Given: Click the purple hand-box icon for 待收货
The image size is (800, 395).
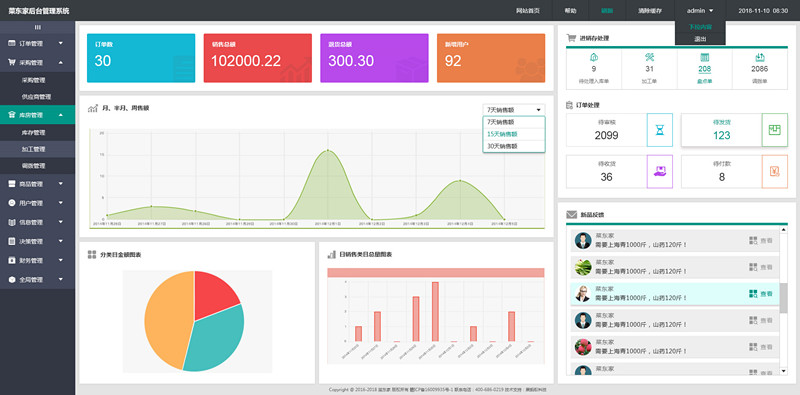Looking at the screenshot, I should pyautogui.click(x=660, y=171).
